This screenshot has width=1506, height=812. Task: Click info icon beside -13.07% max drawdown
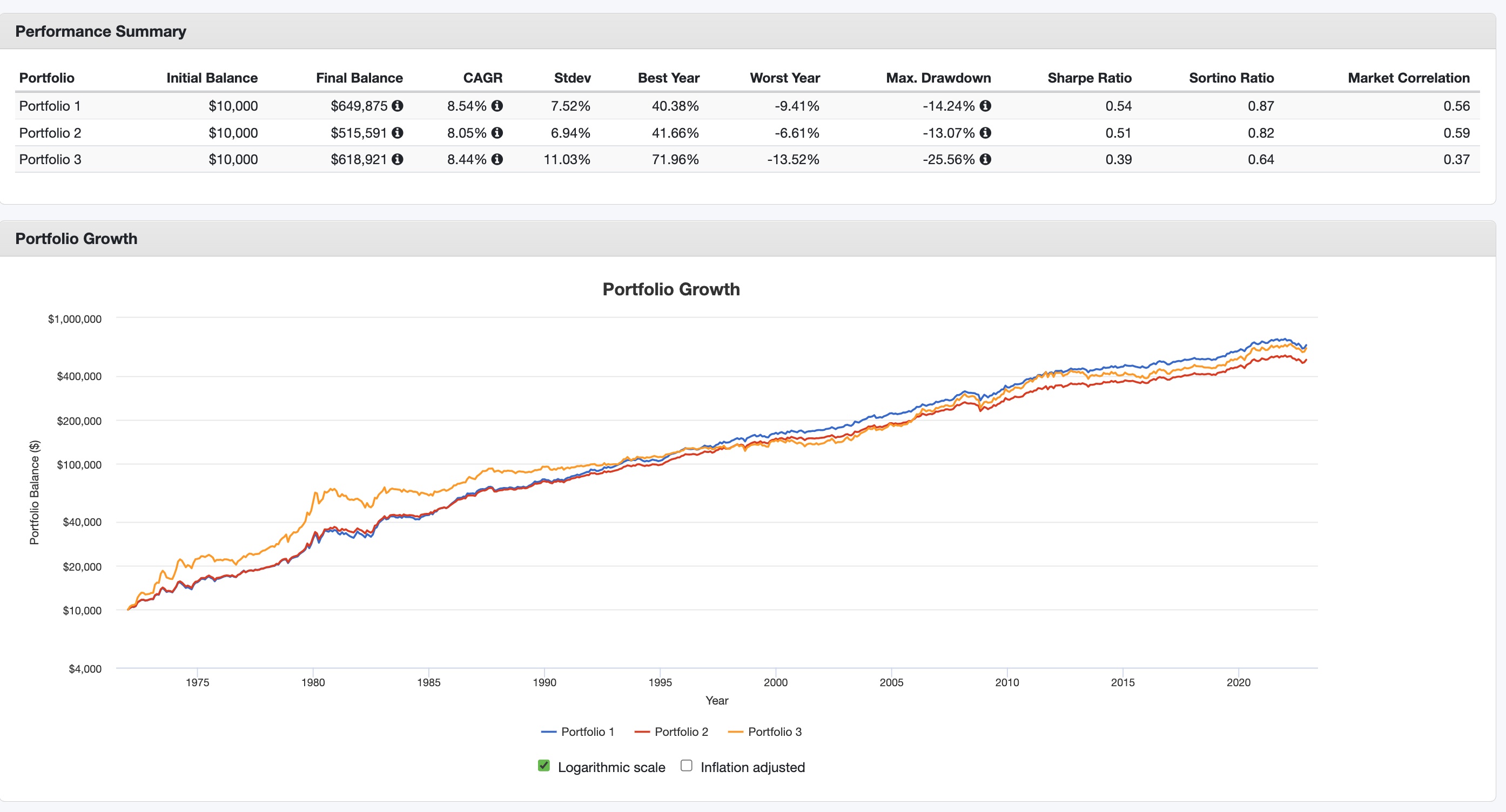[985, 133]
